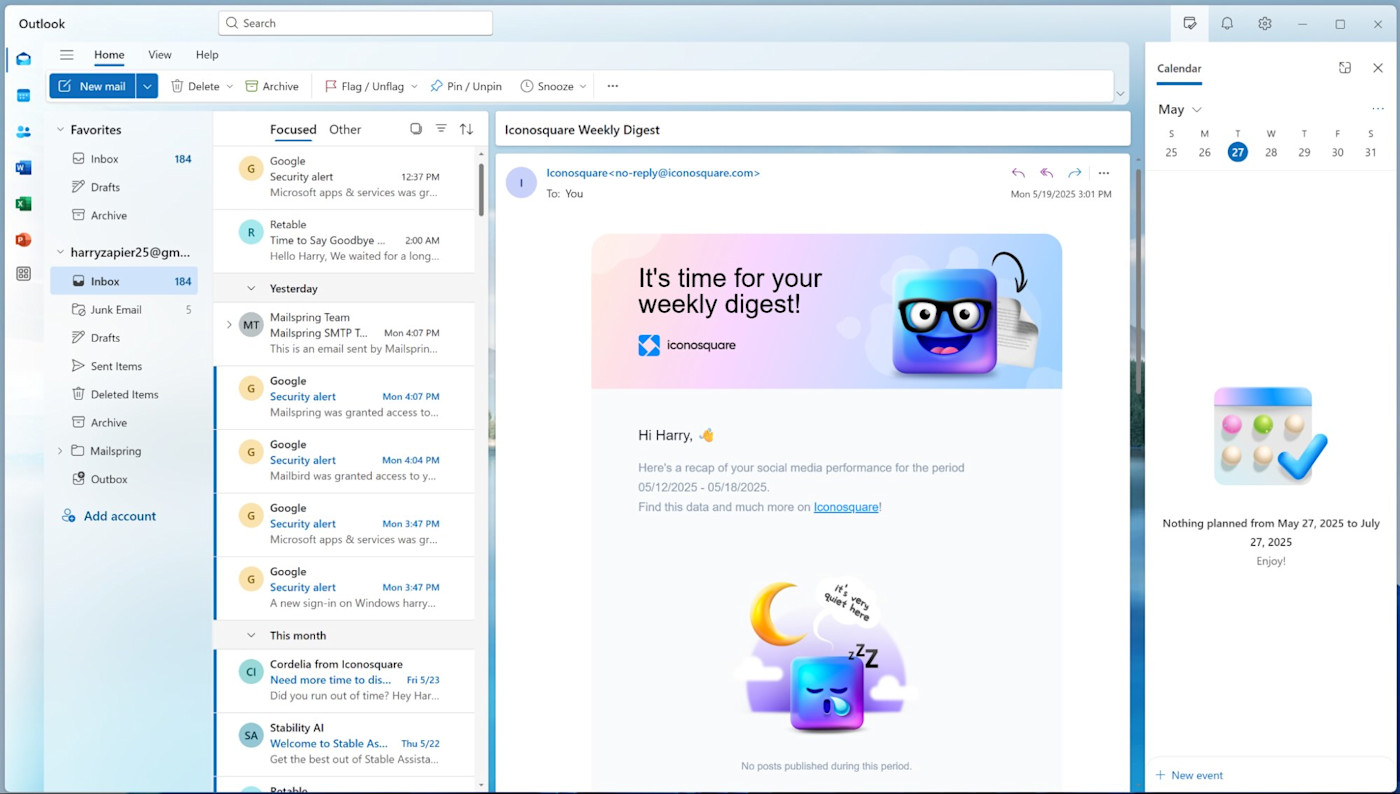Open the New mail dropdown arrow
The width and height of the screenshot is (1400, 794).
pyautogui.click(x=147, y=86)
